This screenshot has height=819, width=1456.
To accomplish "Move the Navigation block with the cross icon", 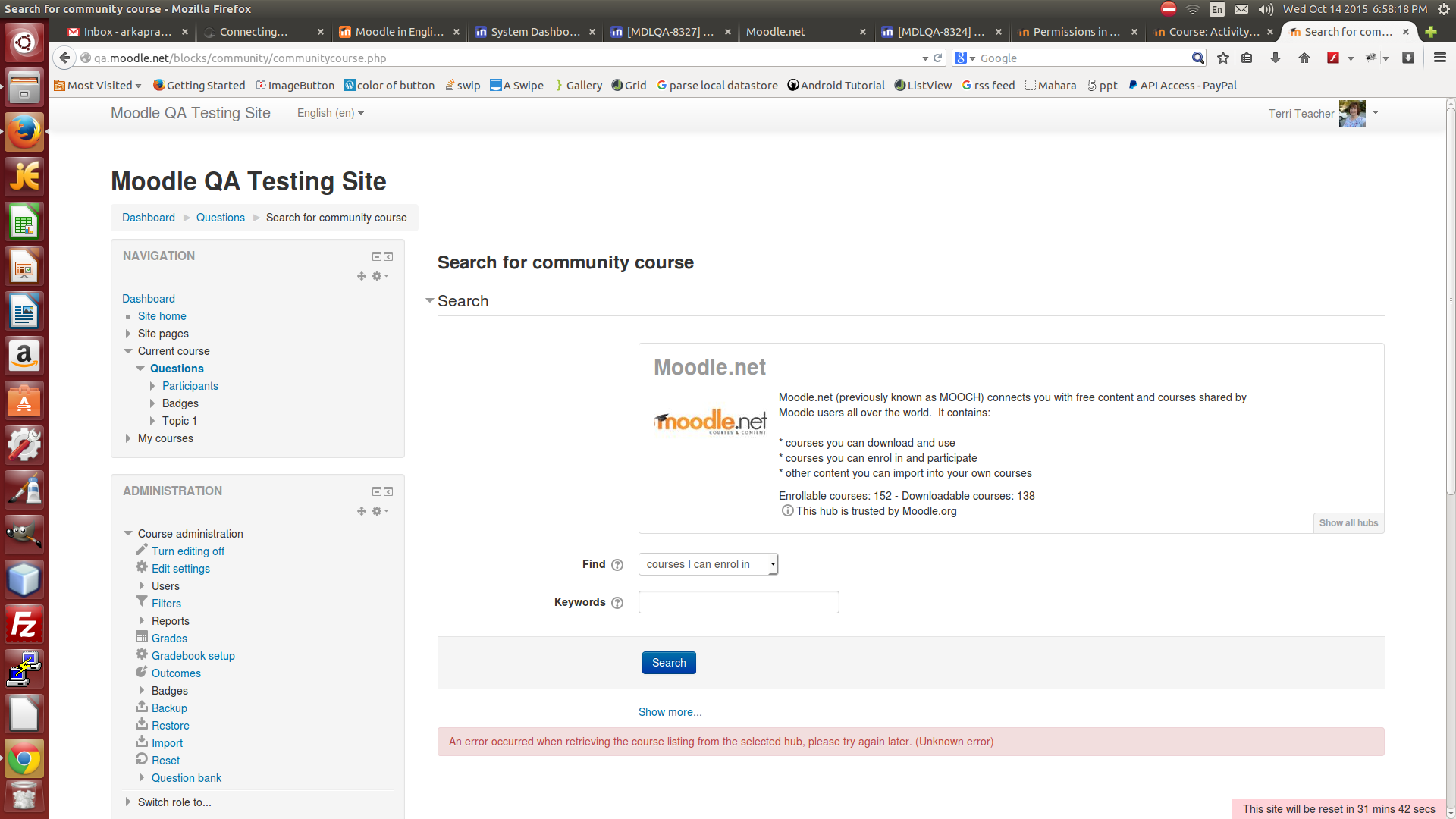I will pos(362,276).
